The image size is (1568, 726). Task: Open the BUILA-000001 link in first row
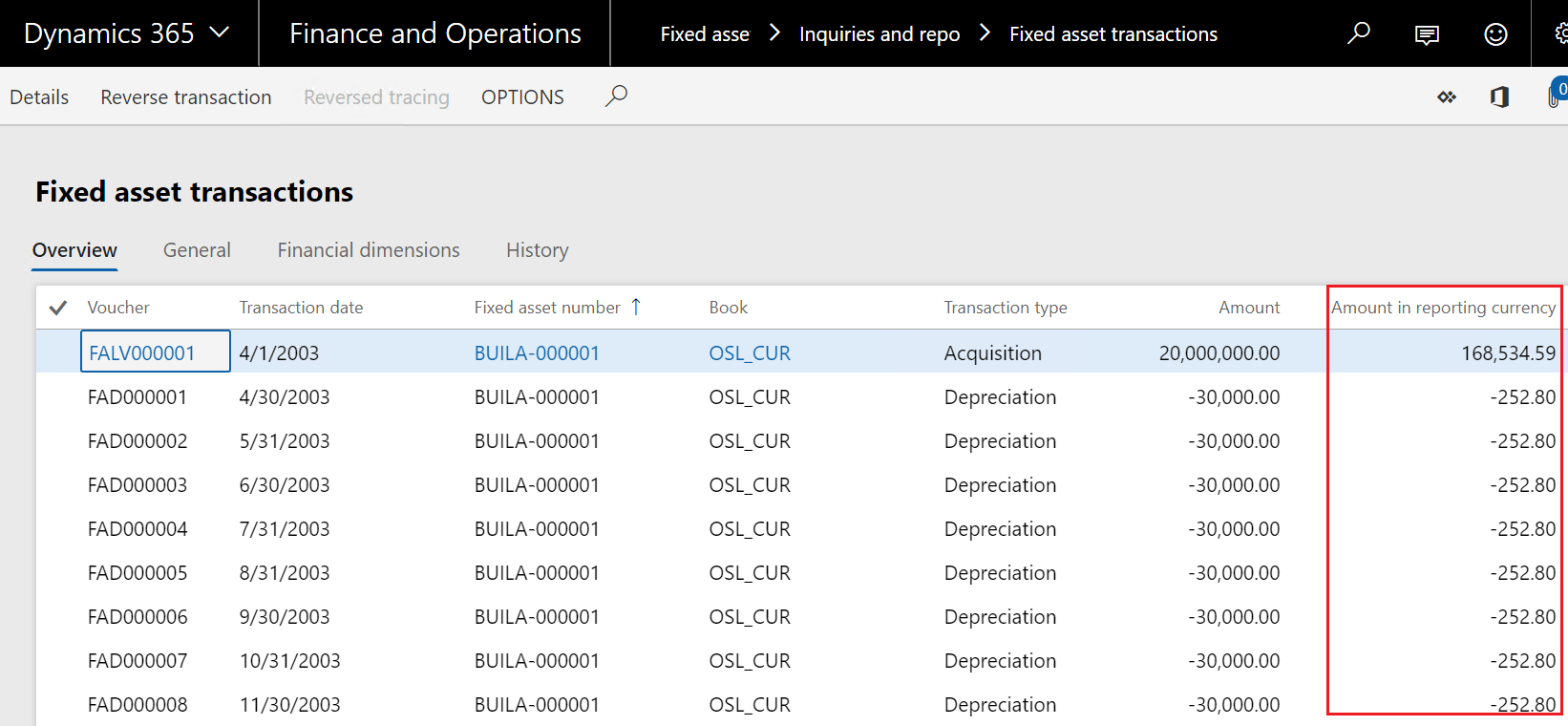[x=537, y=353]
